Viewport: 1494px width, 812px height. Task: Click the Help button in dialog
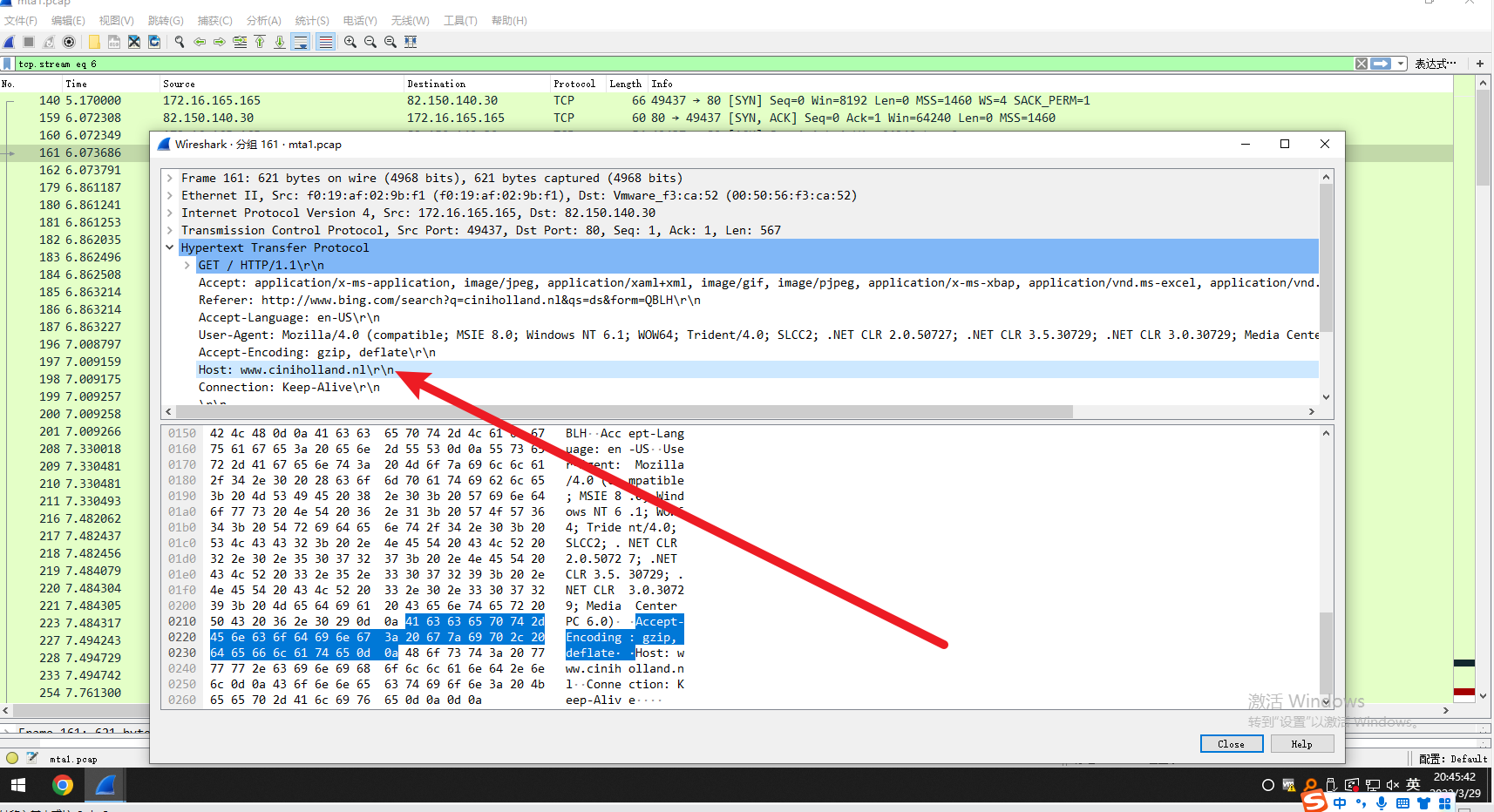click(1301, 743)
